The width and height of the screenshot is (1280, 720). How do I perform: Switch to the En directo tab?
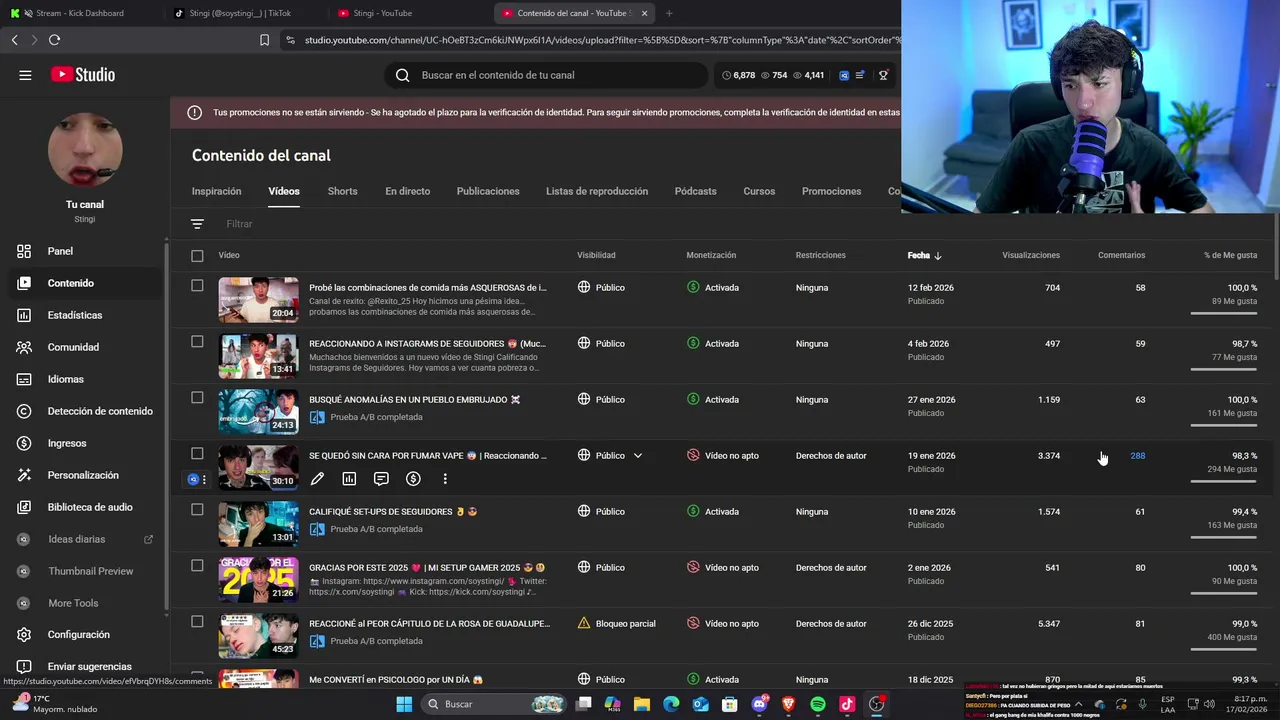(407, 191)
